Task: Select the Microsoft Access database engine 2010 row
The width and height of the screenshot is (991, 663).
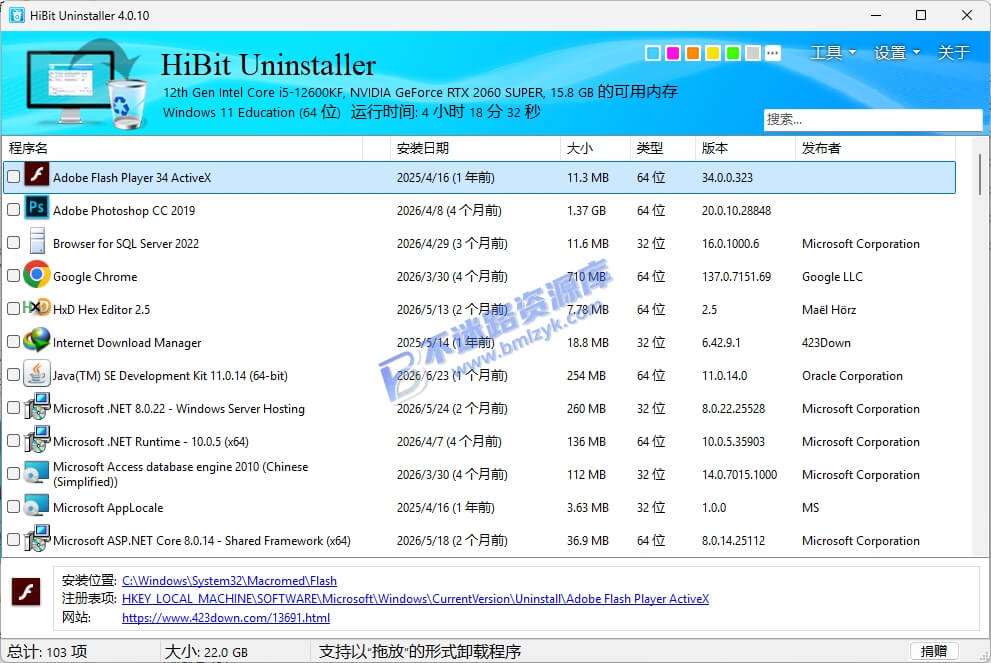Action: [x=479, y=474]
